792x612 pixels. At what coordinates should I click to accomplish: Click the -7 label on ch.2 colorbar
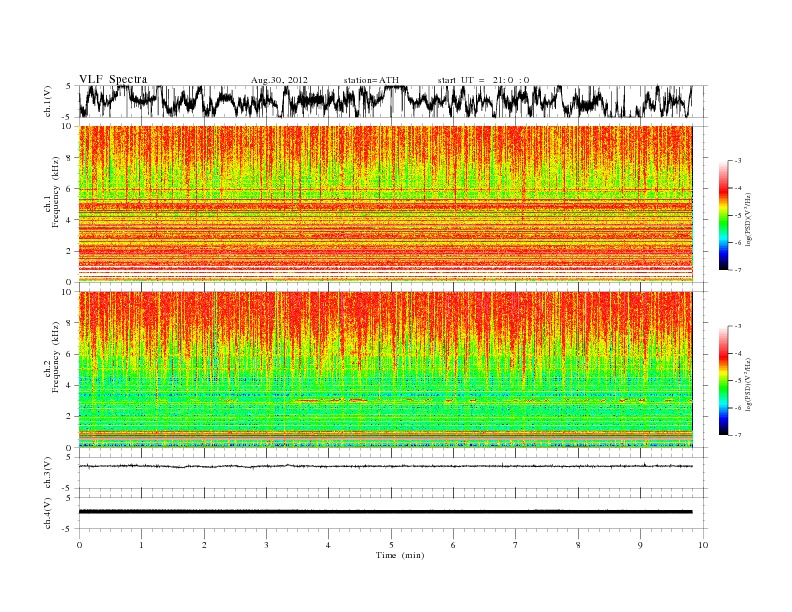pyautogui.click(x=738, y=435)
